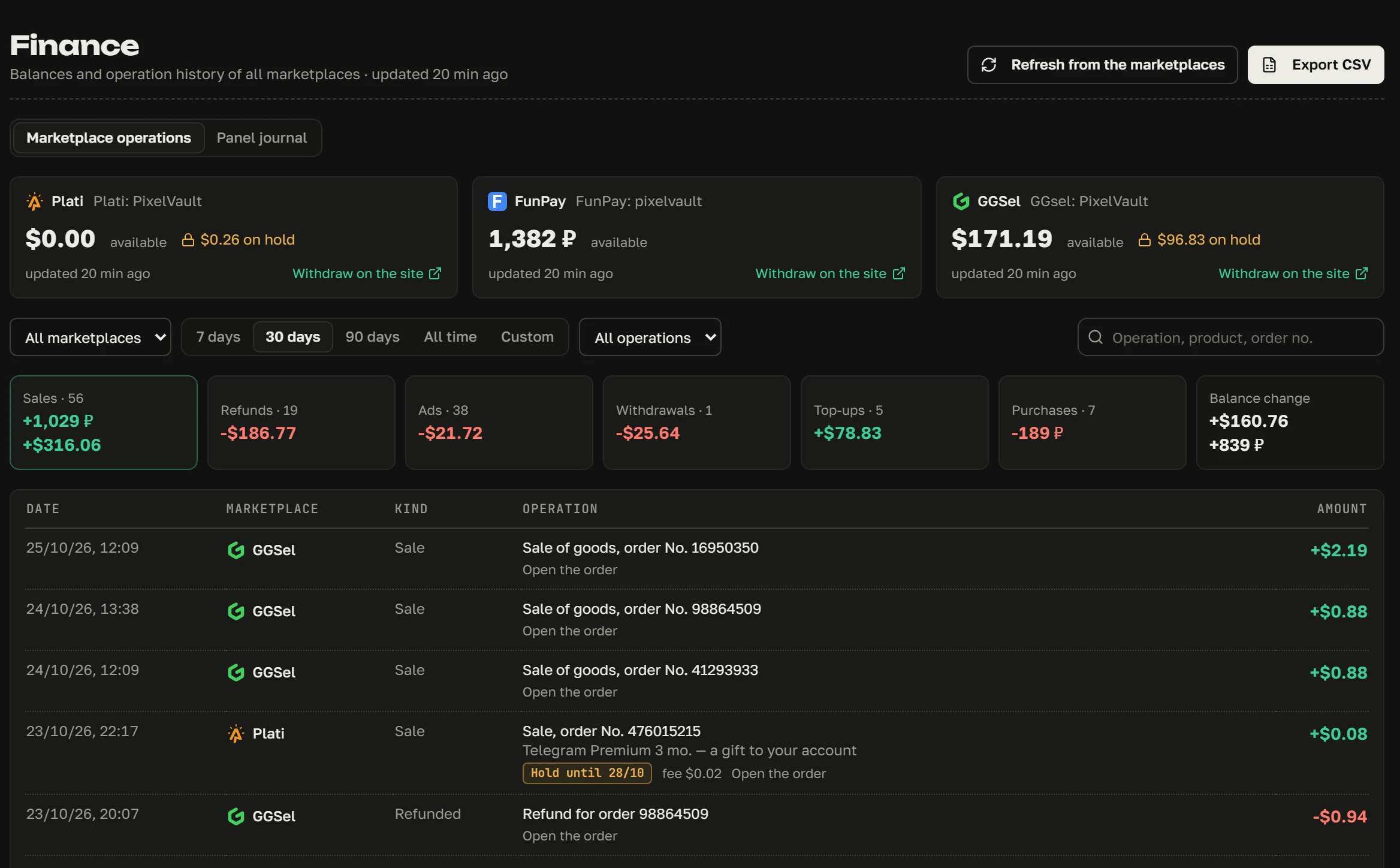Open Withdraw on the site for Plati
The image size is (1400, 868).
(367, 273)
